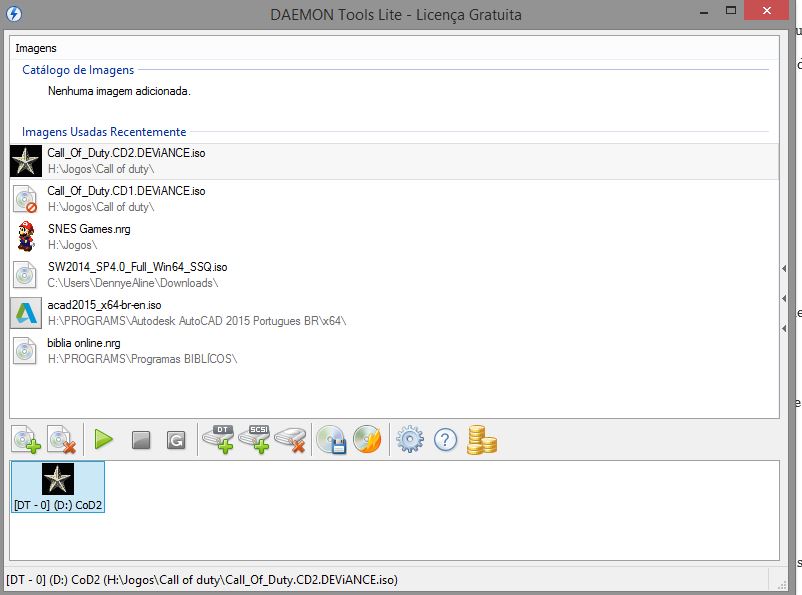Open Burn image with Astroburn icon
Viewport: 802px width, 595px height.
click(367, 439)
